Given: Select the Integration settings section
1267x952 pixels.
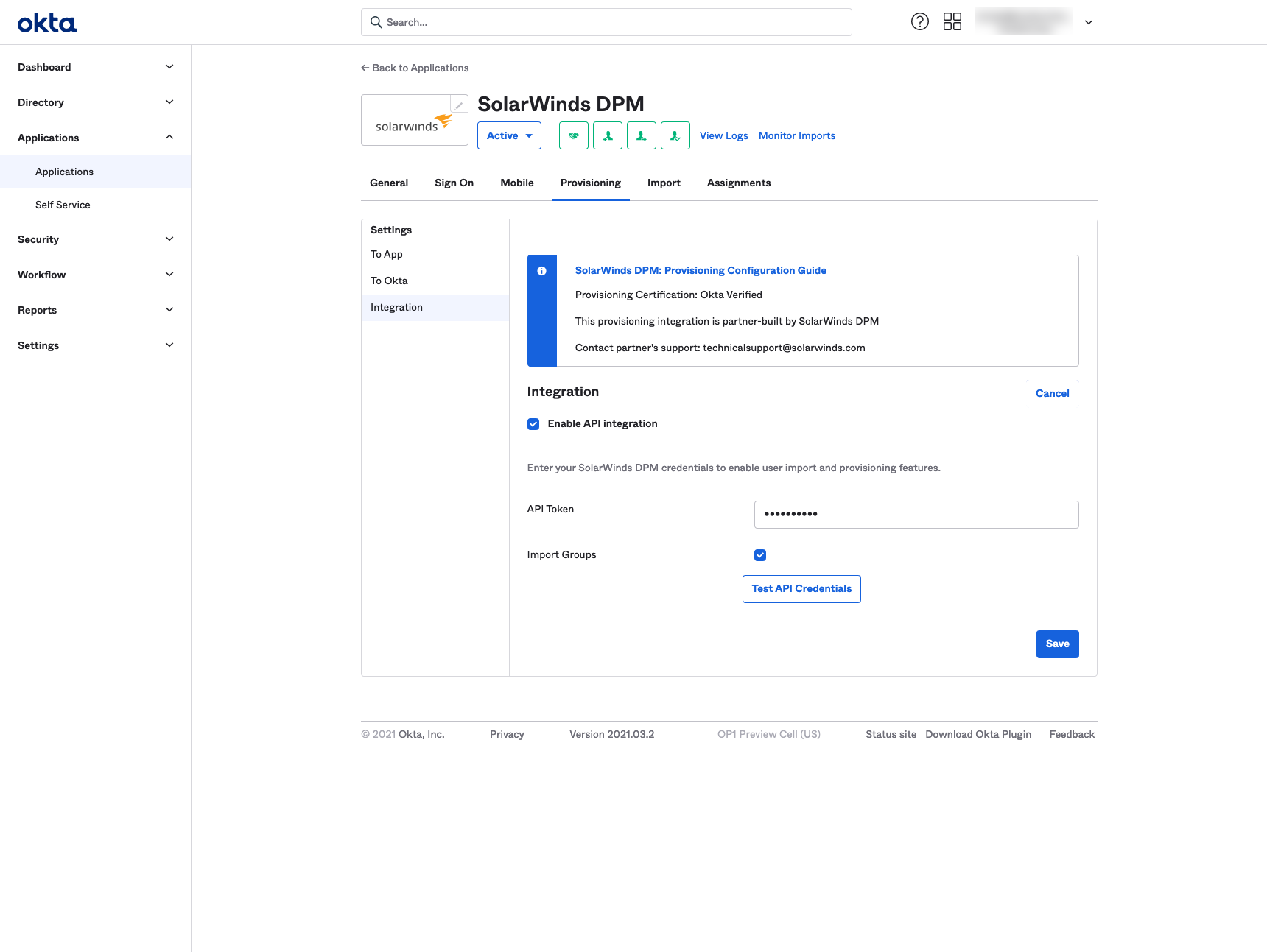Looking at the screenshot, I should (x=435, y=307).
